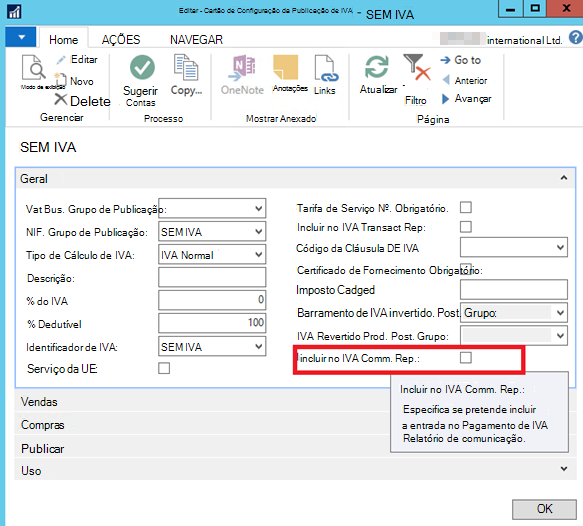Open Código da Cláusula DE IVA dropdown

coord(560,247)
